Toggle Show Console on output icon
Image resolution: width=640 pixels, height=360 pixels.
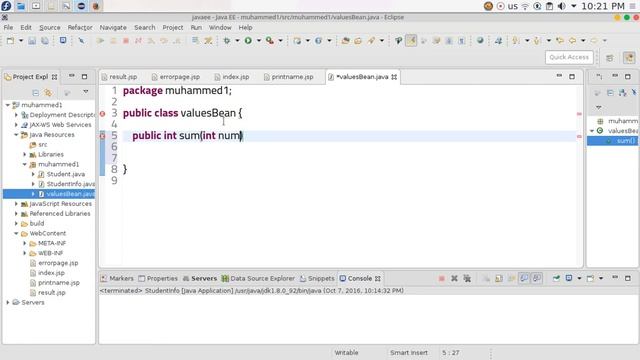tap(524, 278)
